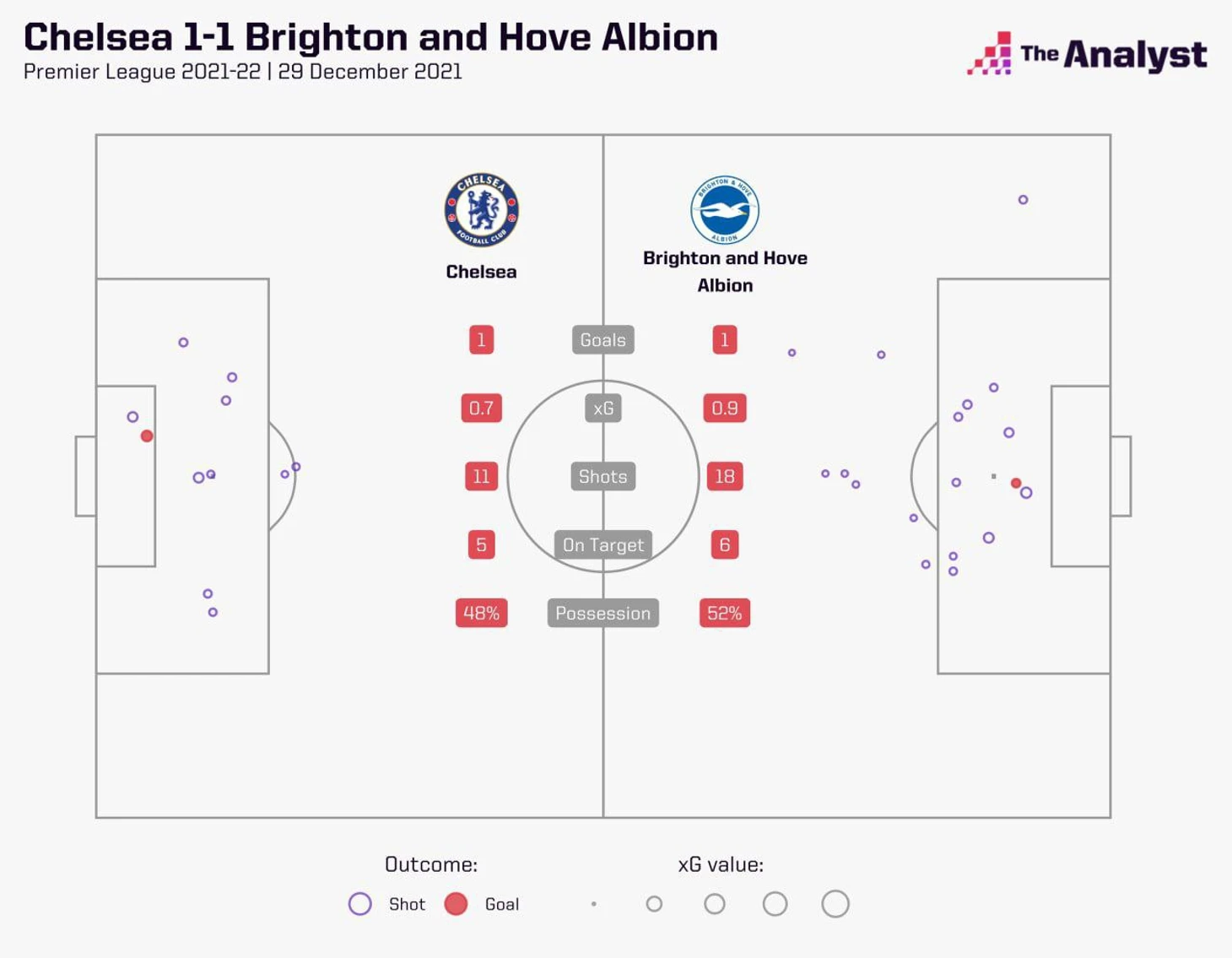The height and width of the screenshot is (958, 1232).
Task: Click the gray Goals label
Action: [602, 340]
